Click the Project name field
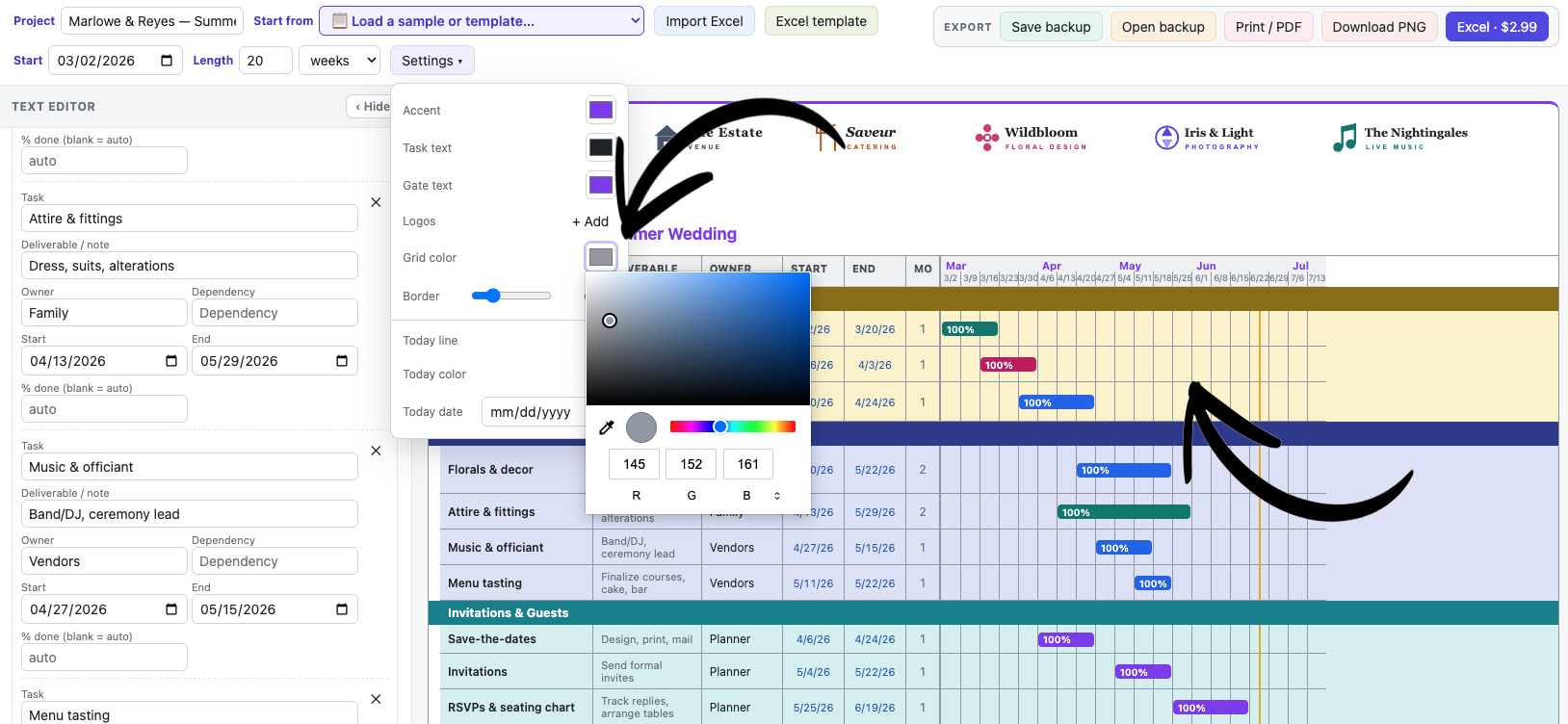This screenshot has height=724, width=1568. coord(152,21)
